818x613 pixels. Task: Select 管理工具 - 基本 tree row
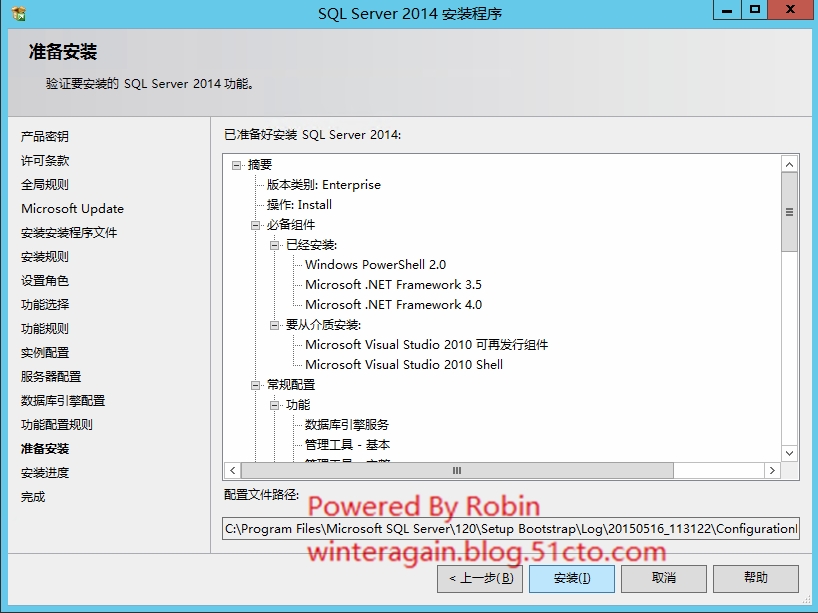pyautogui.click(x=347, y=445)
